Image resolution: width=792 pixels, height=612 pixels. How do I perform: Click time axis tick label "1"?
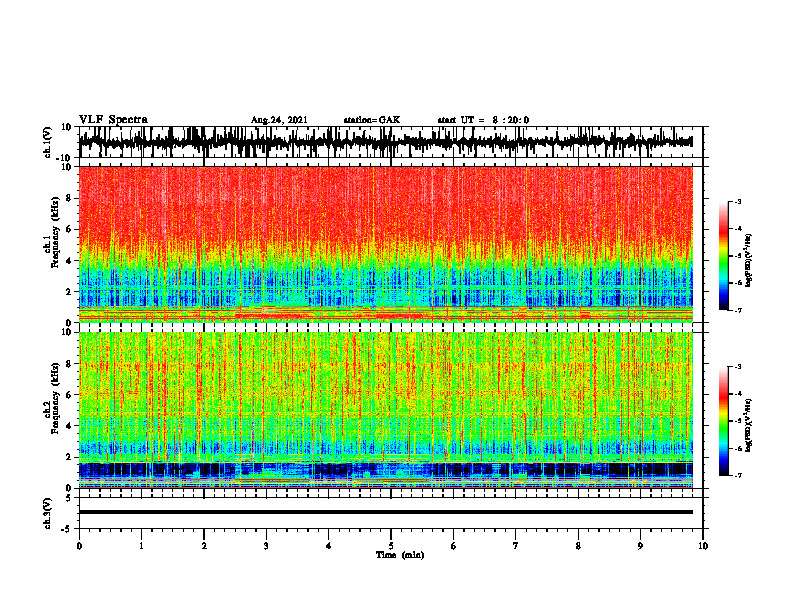tap(141, 546)
